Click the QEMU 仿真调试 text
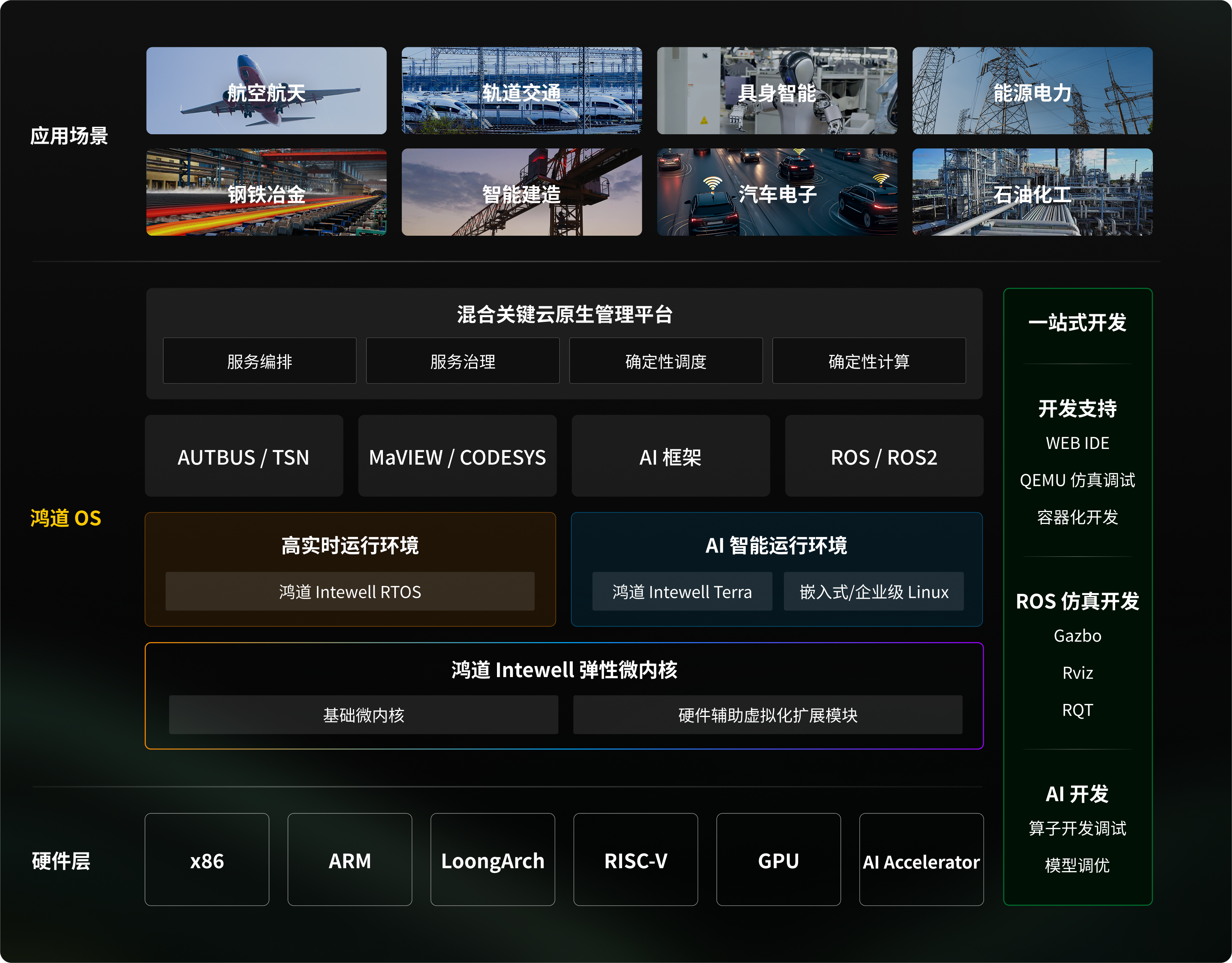The height and width of the screenshot is (963, 1232). click(1077, 480)
